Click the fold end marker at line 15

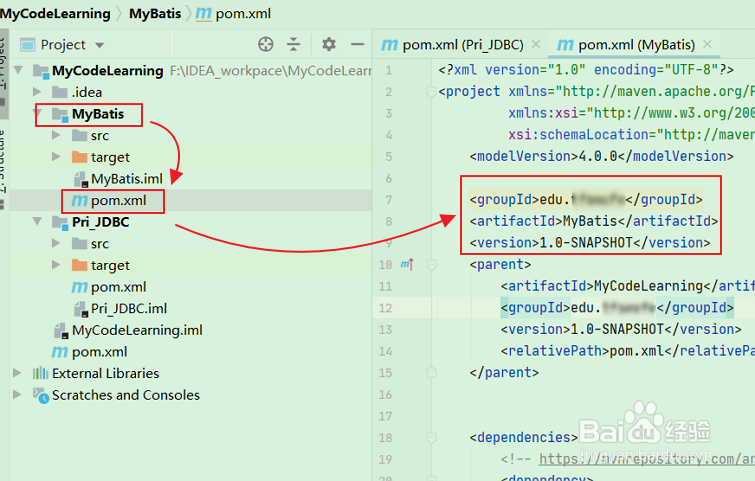tap(431, 372)
